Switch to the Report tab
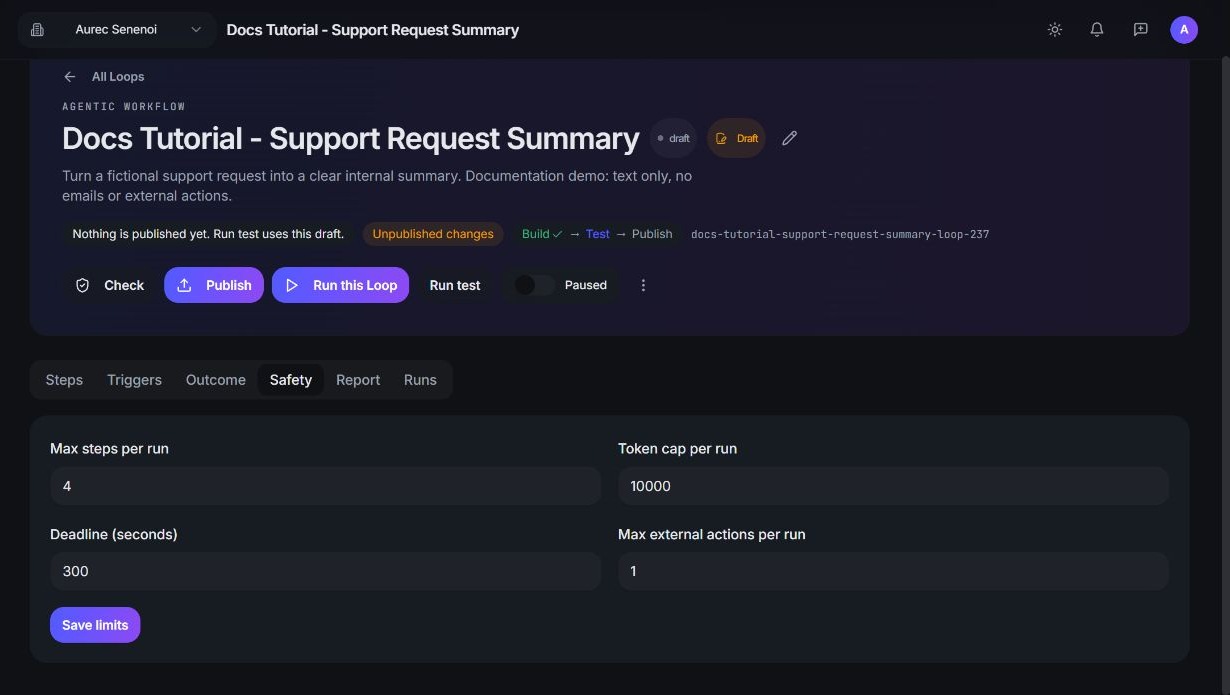Image resolution: width=1230 pixels, height=695 pixels. (x=358, y=380)
